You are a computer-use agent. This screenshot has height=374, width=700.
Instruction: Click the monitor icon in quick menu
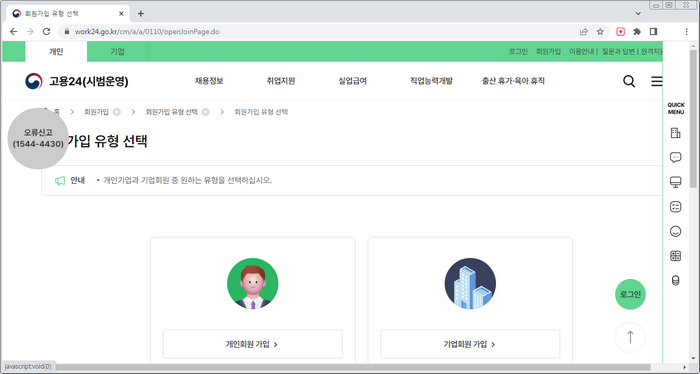point(675,182)
